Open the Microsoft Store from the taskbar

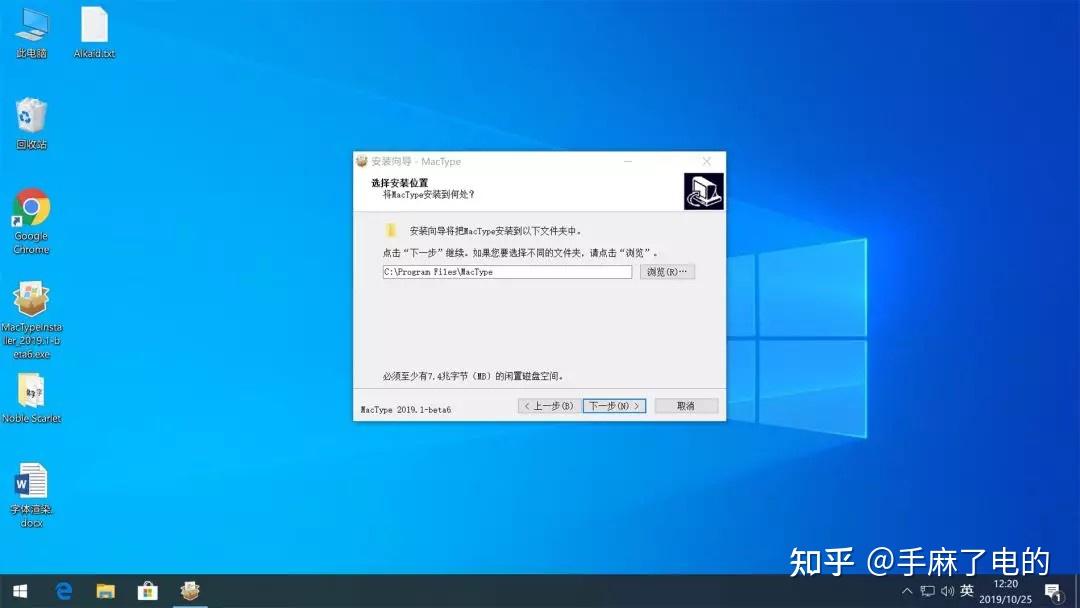(147, 591)
